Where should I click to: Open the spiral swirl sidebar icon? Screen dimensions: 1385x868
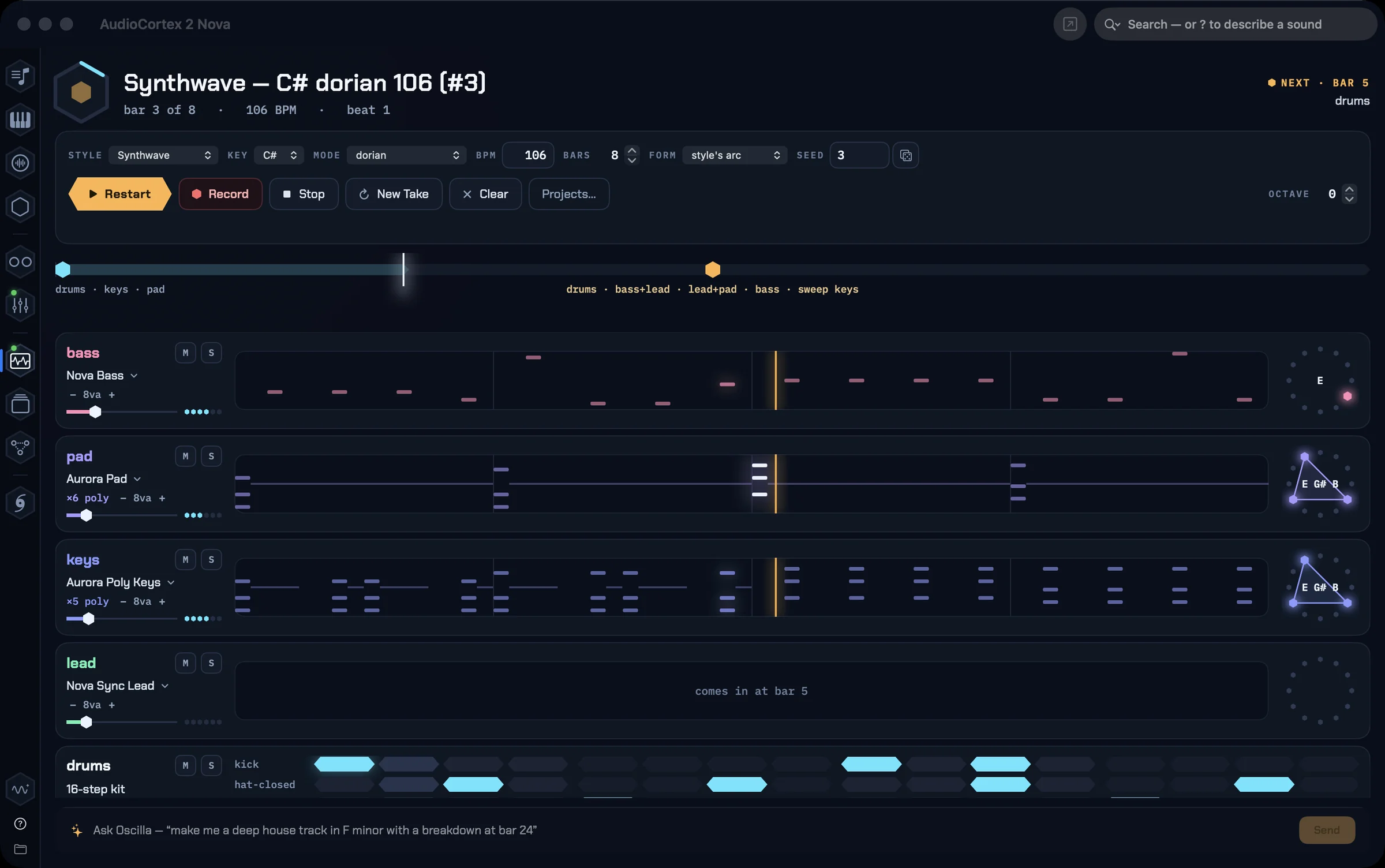point(20,503)
